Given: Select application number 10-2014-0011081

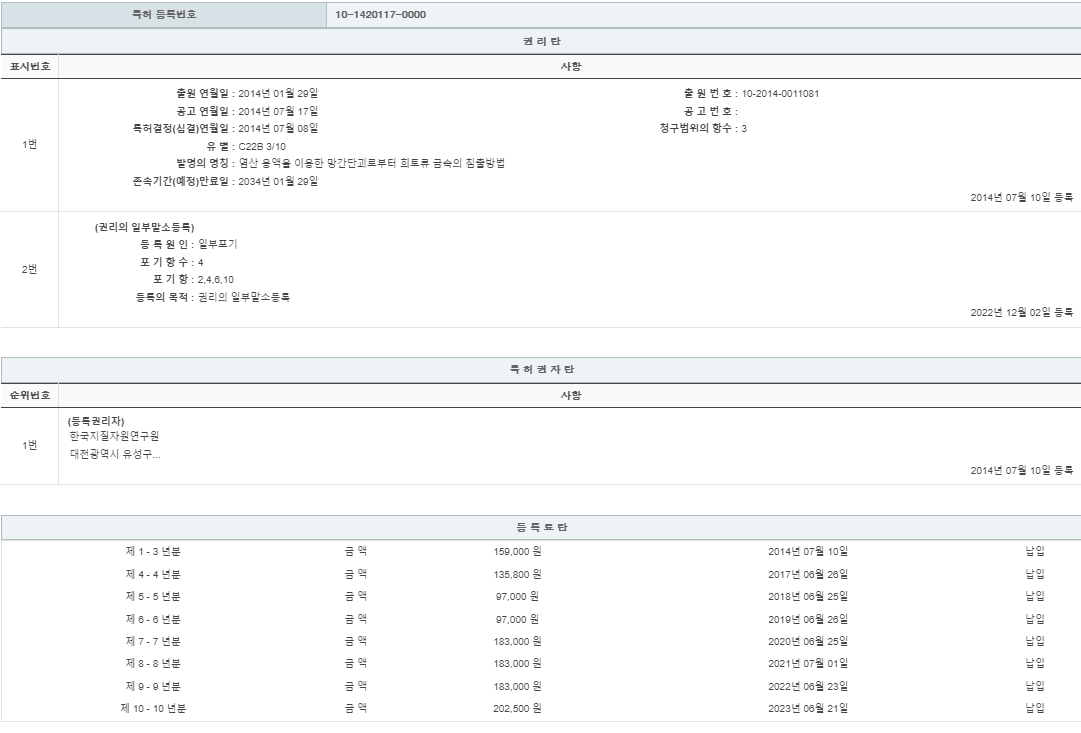Looking at the screenshot, I should 781,94.
